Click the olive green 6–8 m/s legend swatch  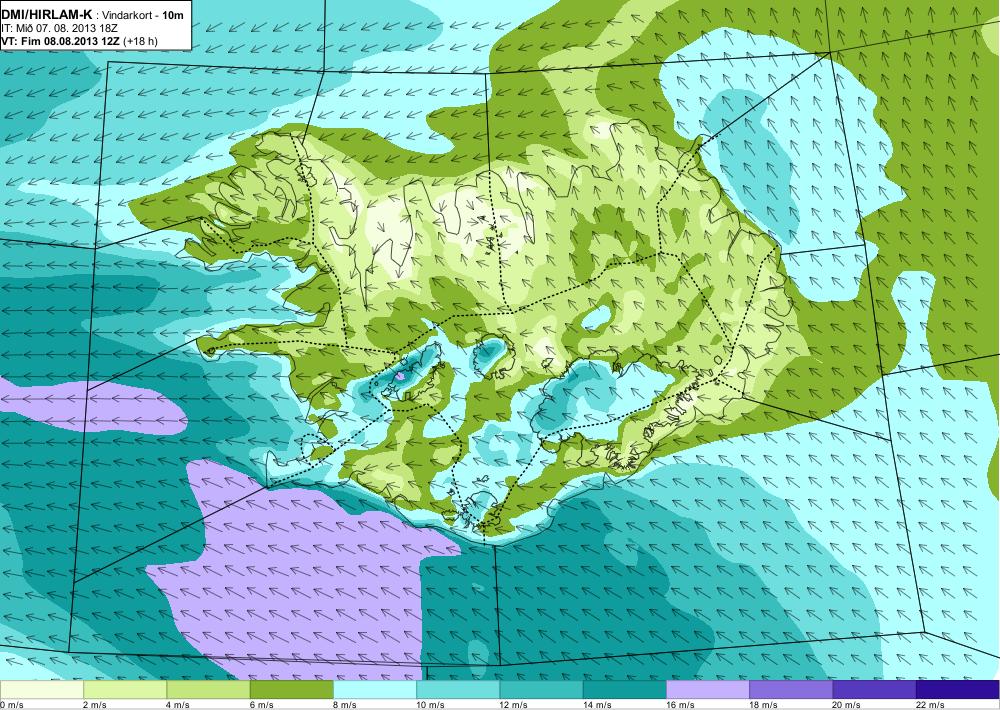291,690
